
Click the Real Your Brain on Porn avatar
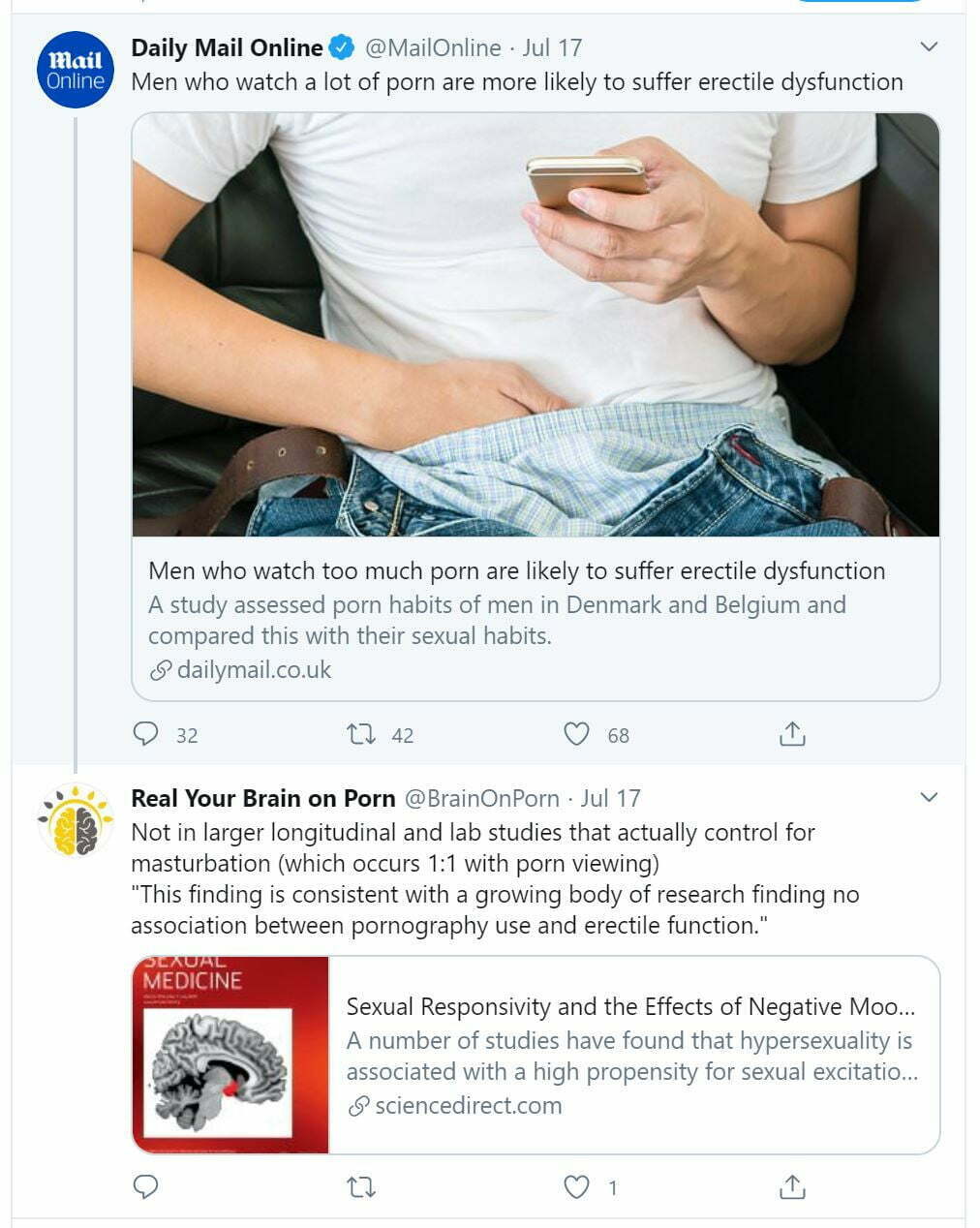pyautogui.click(x=76, y=821)
